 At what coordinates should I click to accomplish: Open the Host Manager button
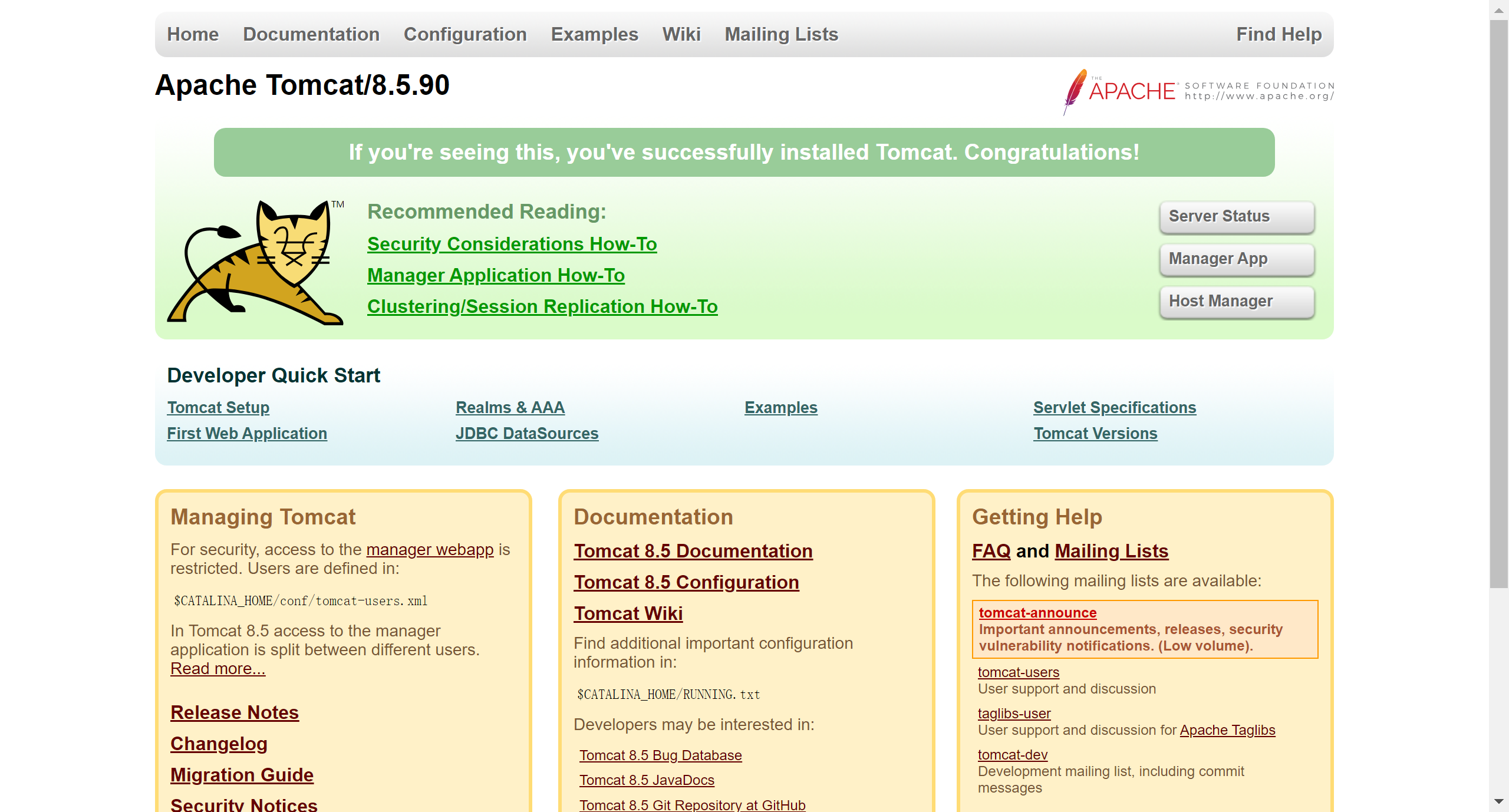coord(1237,301)
